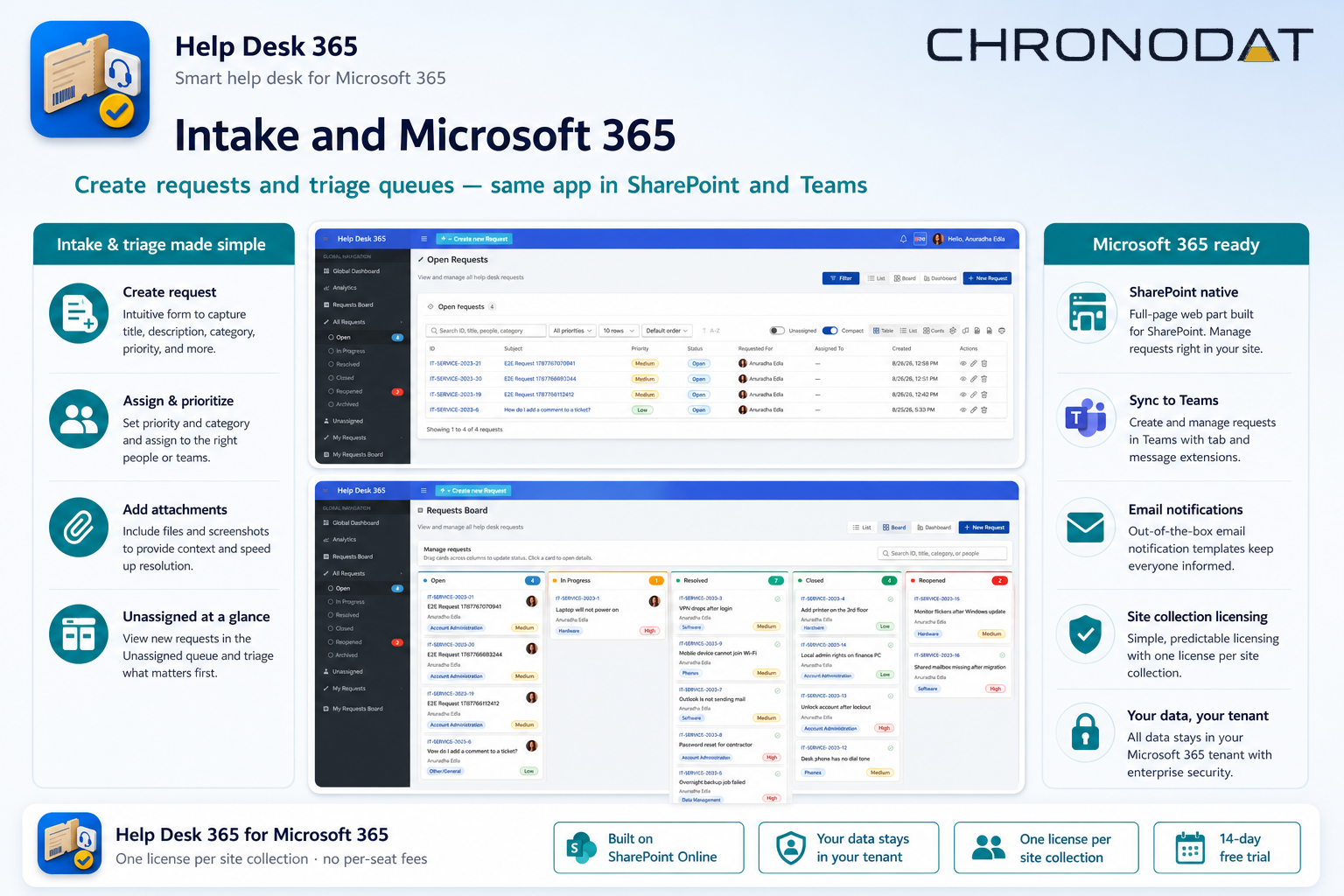Screen dimensions: 1344x896
Task: Open the 'Monitor flickers after Windows update' card
Action: point(960,616)
